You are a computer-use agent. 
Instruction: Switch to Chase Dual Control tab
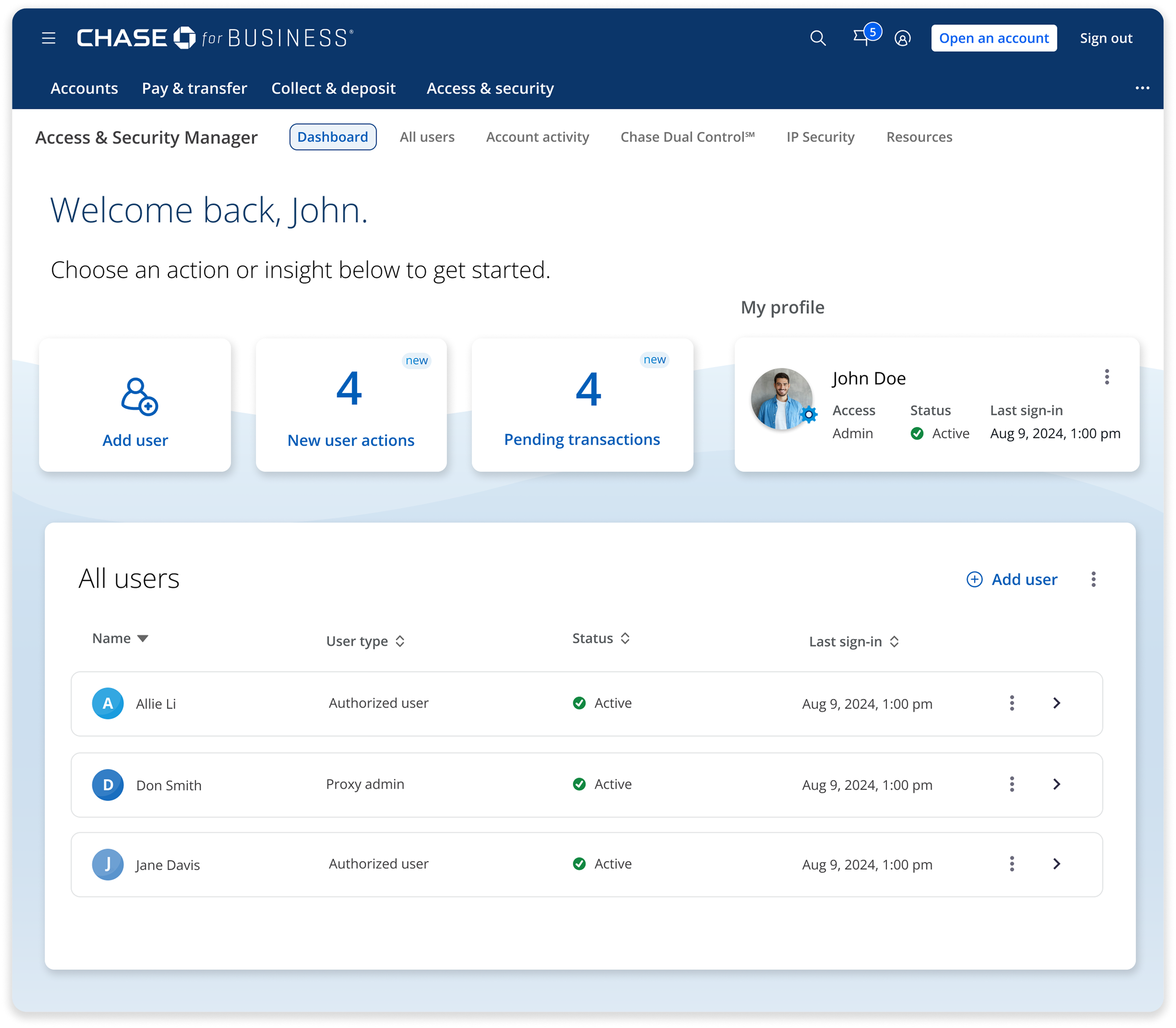(x=687, y=137)
